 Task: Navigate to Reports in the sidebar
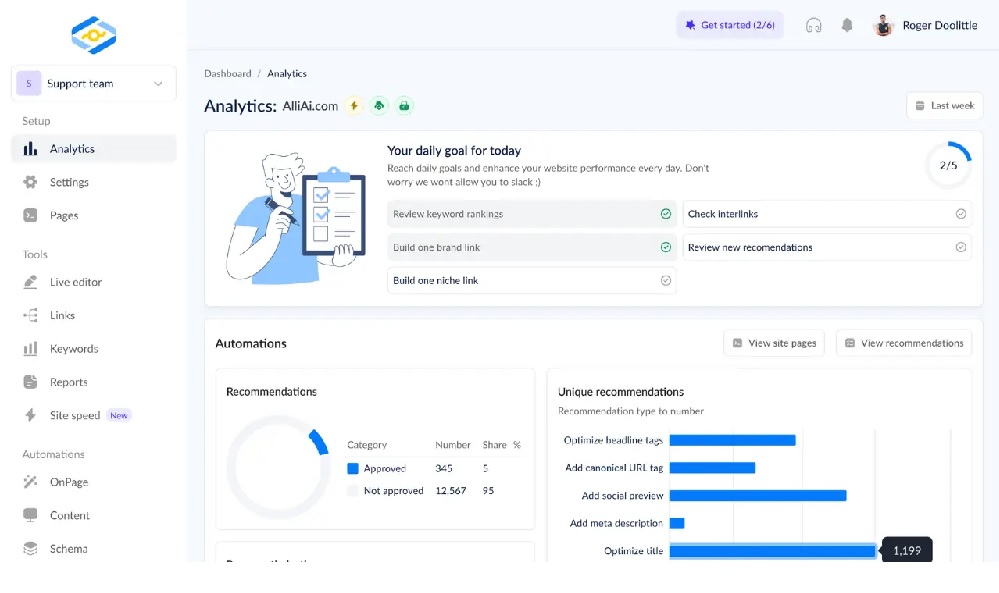tap(68, 382)
